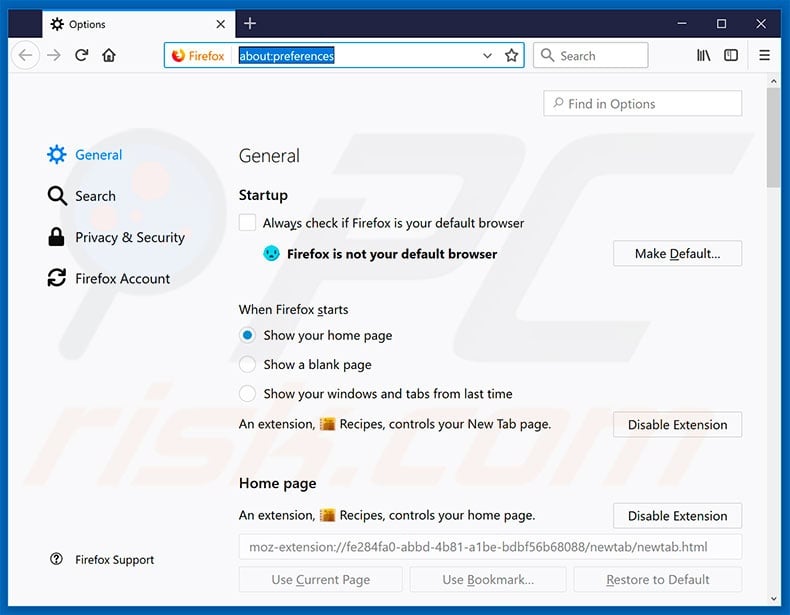The height and width of the screenshot is (615, 790).
Task: Click the 'Home page' heading
Action: click(278, 483)
